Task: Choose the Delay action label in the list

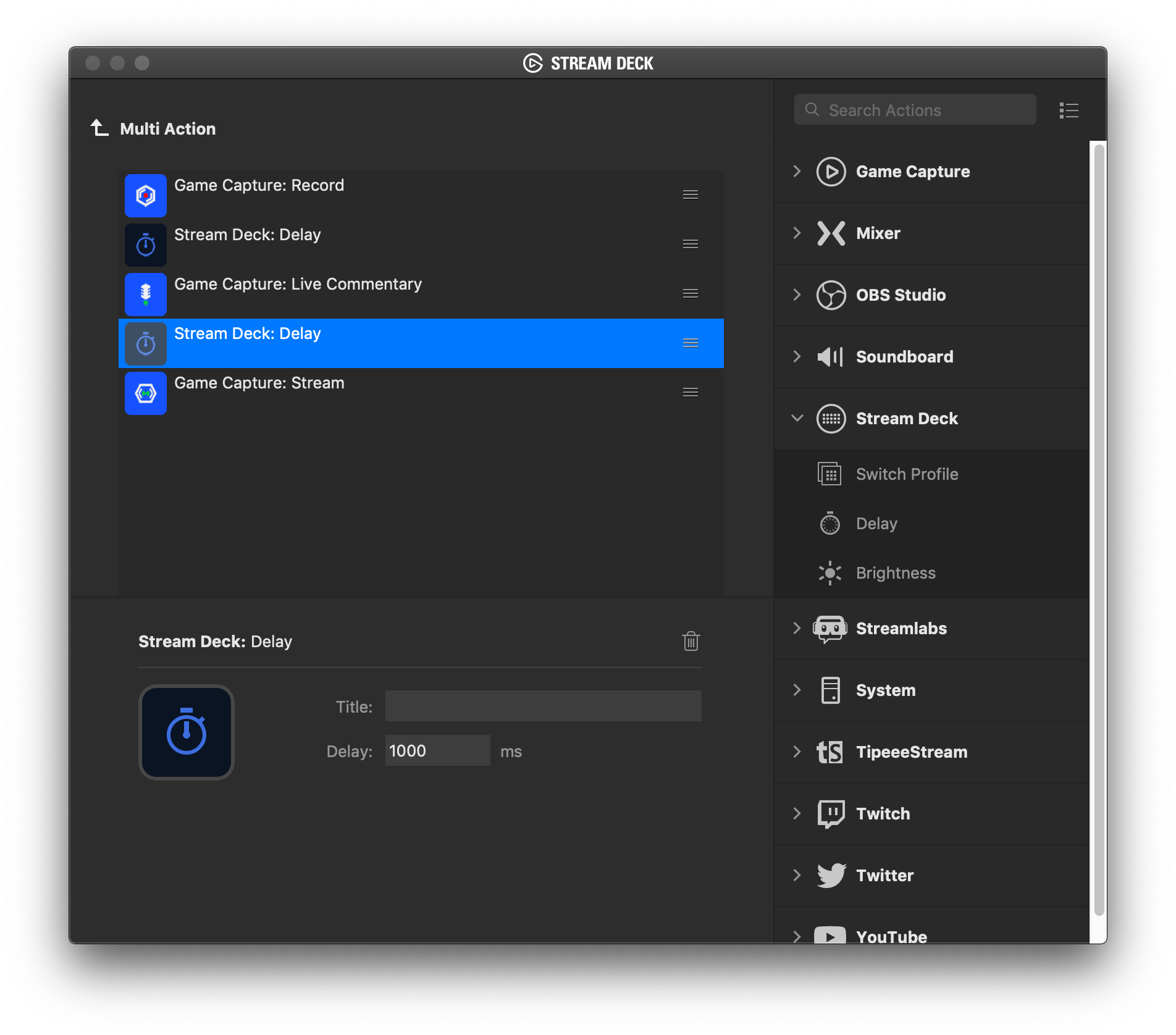Action: tap(876, 524)
